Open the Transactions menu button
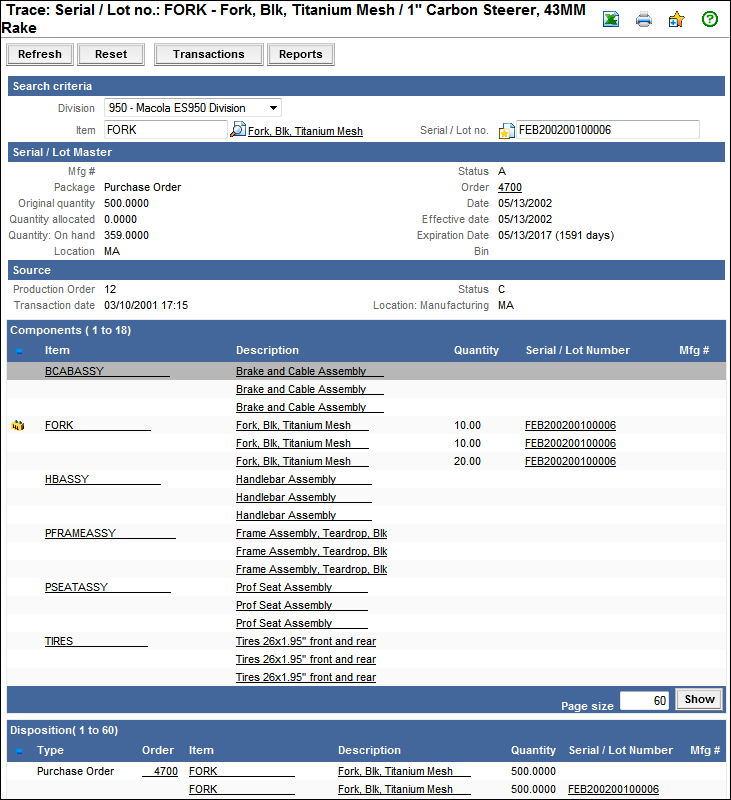The width and height of the screenshot is (731, 800). 208,54
